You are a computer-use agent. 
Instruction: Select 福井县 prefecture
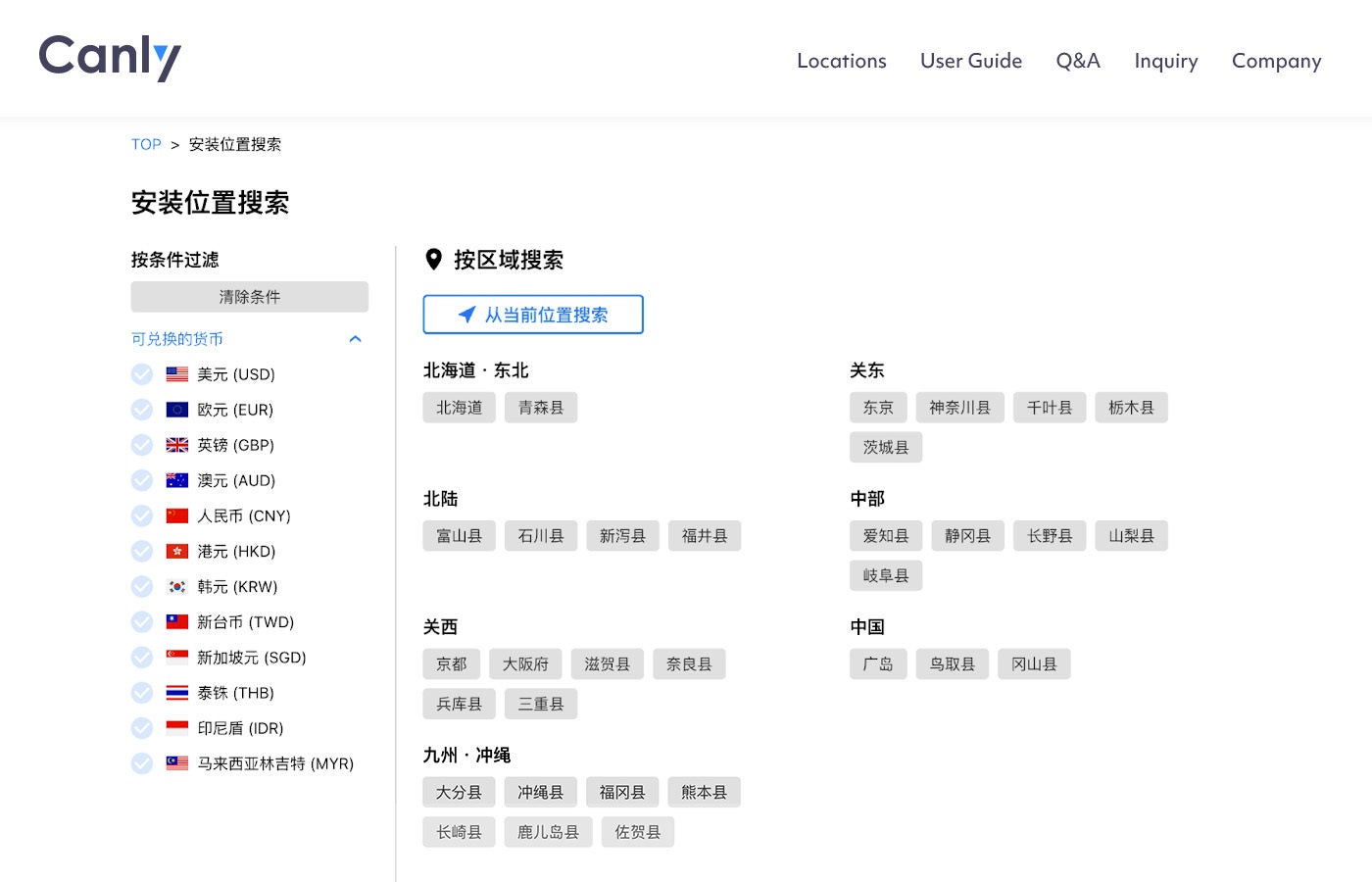[x=705, y=536]
